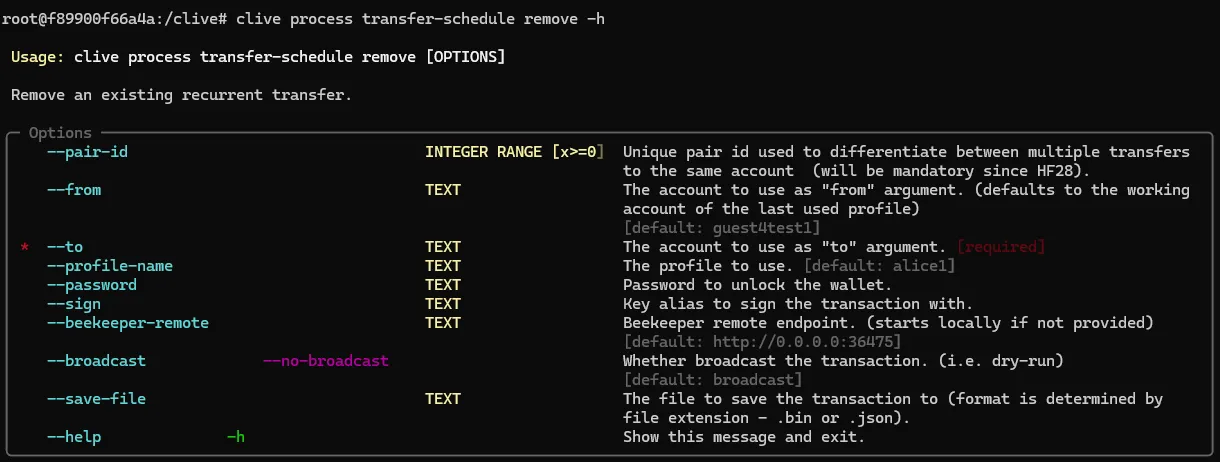The height and width of the screenshot is (462, 1220).
Task: Click the --to option name
Action: 65,247
